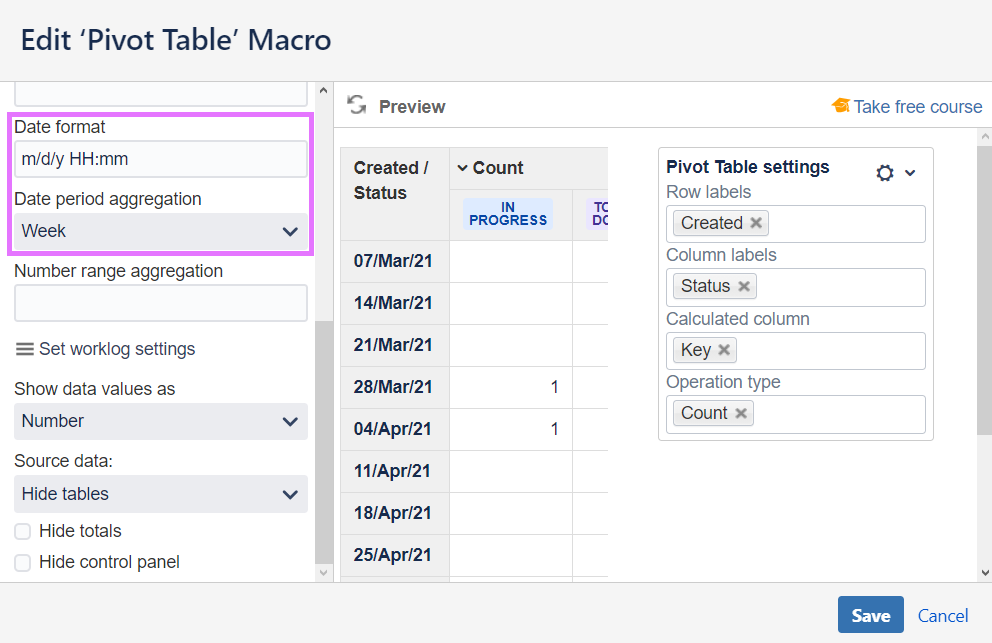
Task: Remove the Created row label tag
Action: click(x=756, y=223)
